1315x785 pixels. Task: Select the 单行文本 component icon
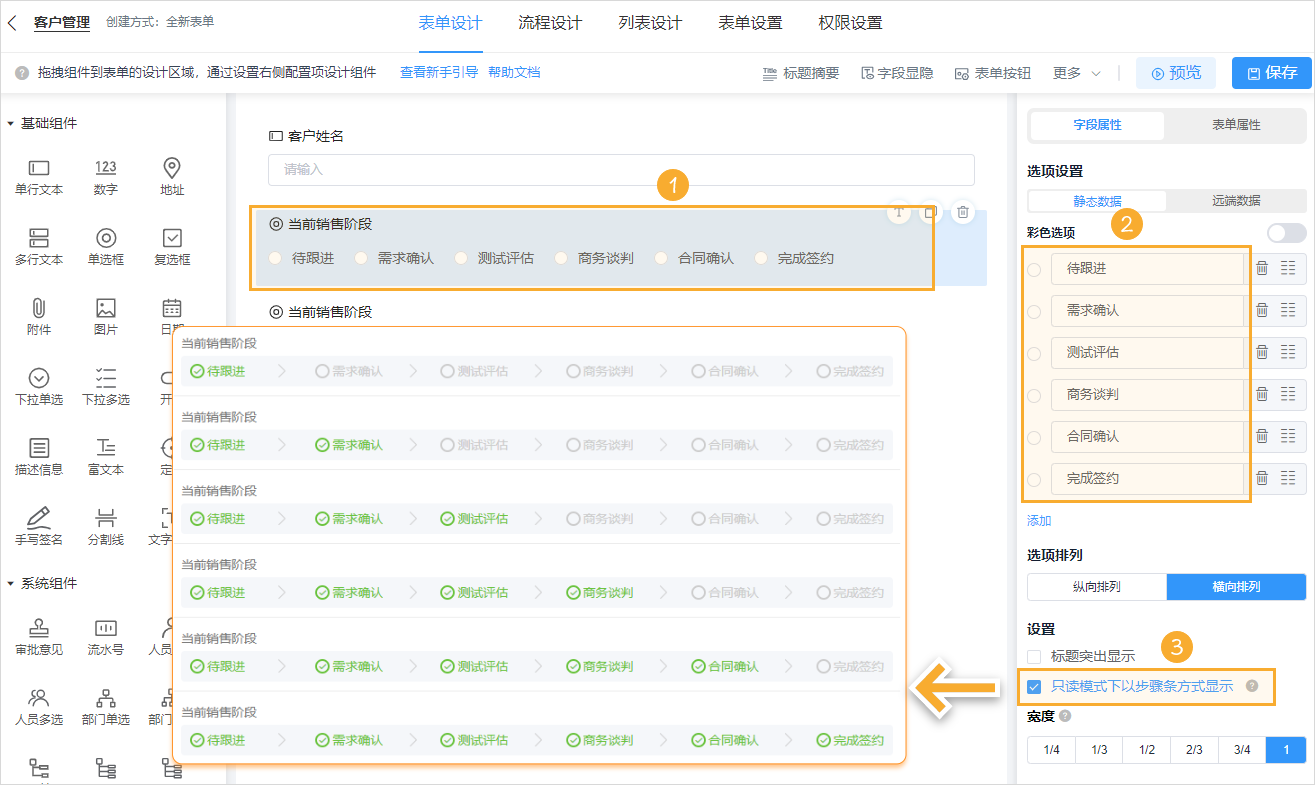click(39, 168)
